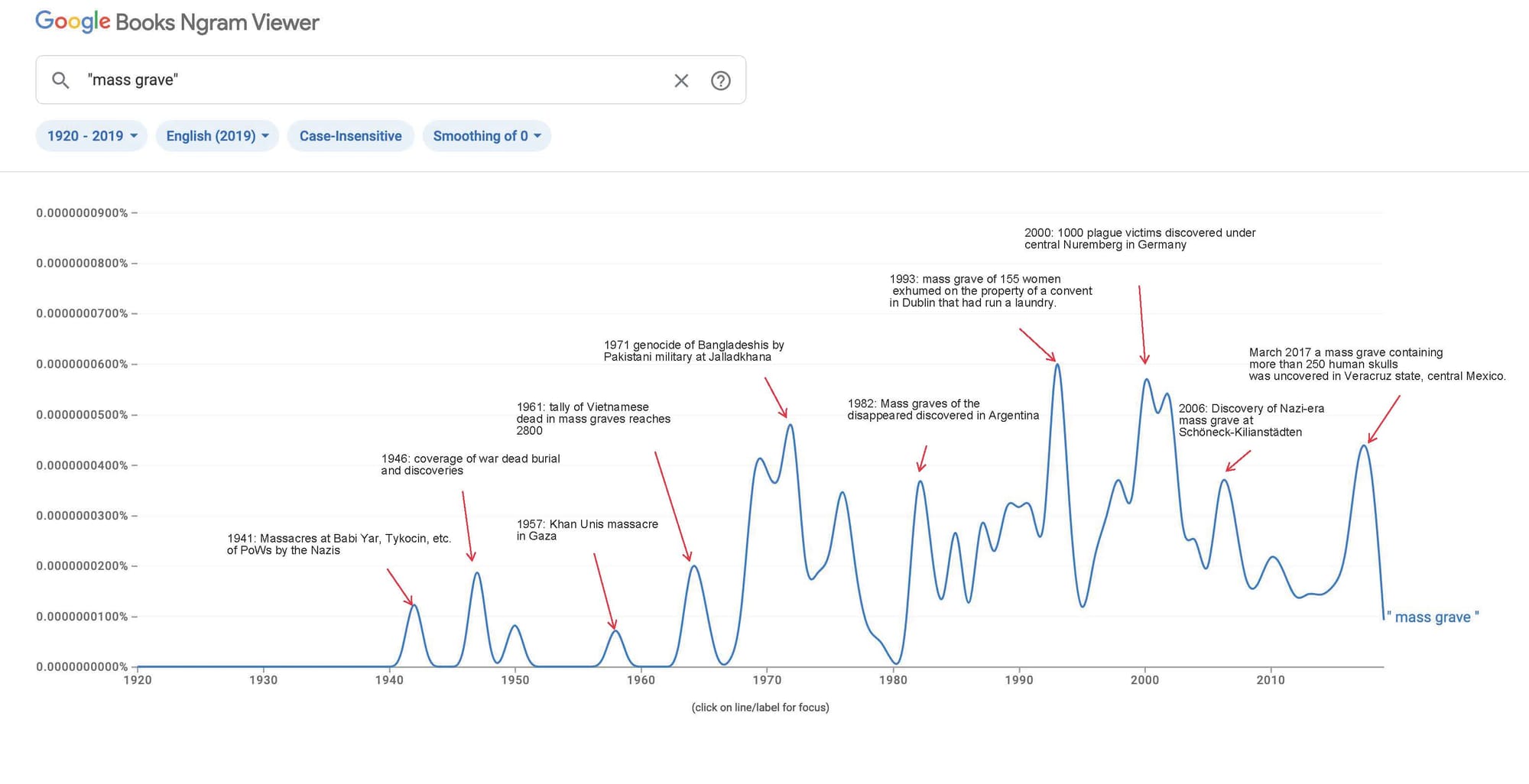Screen dimensions: 1529x784
Task: Click the x-axis label 1970
Action: [x=767, y=680]
